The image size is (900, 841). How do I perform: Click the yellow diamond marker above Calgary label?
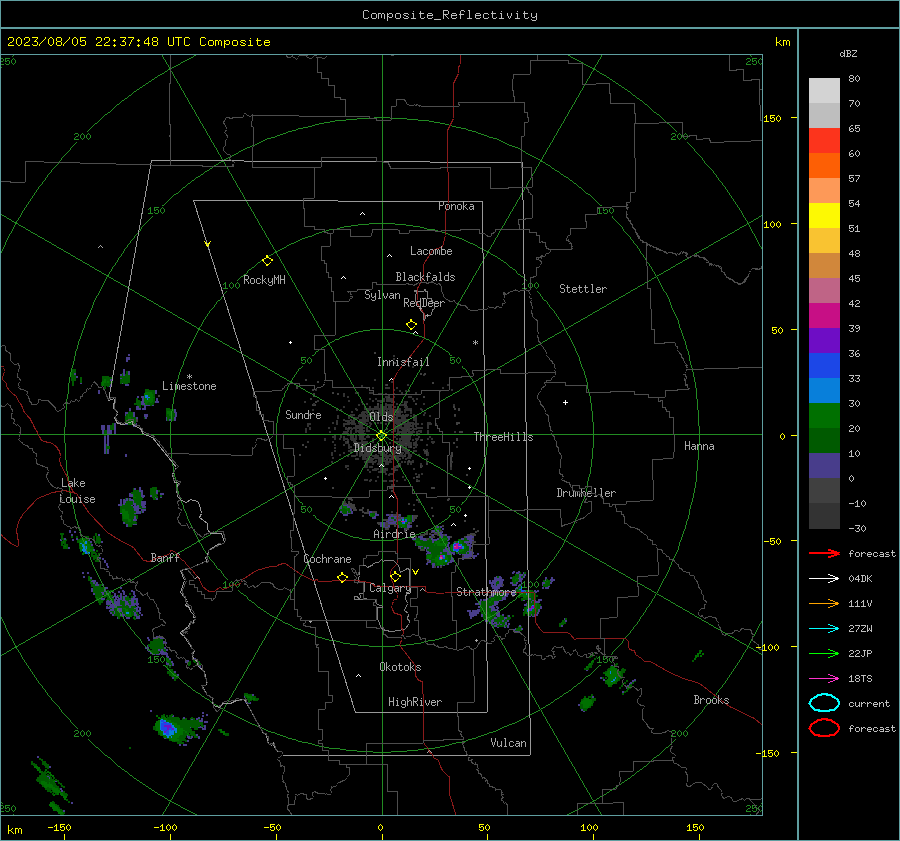395,576
